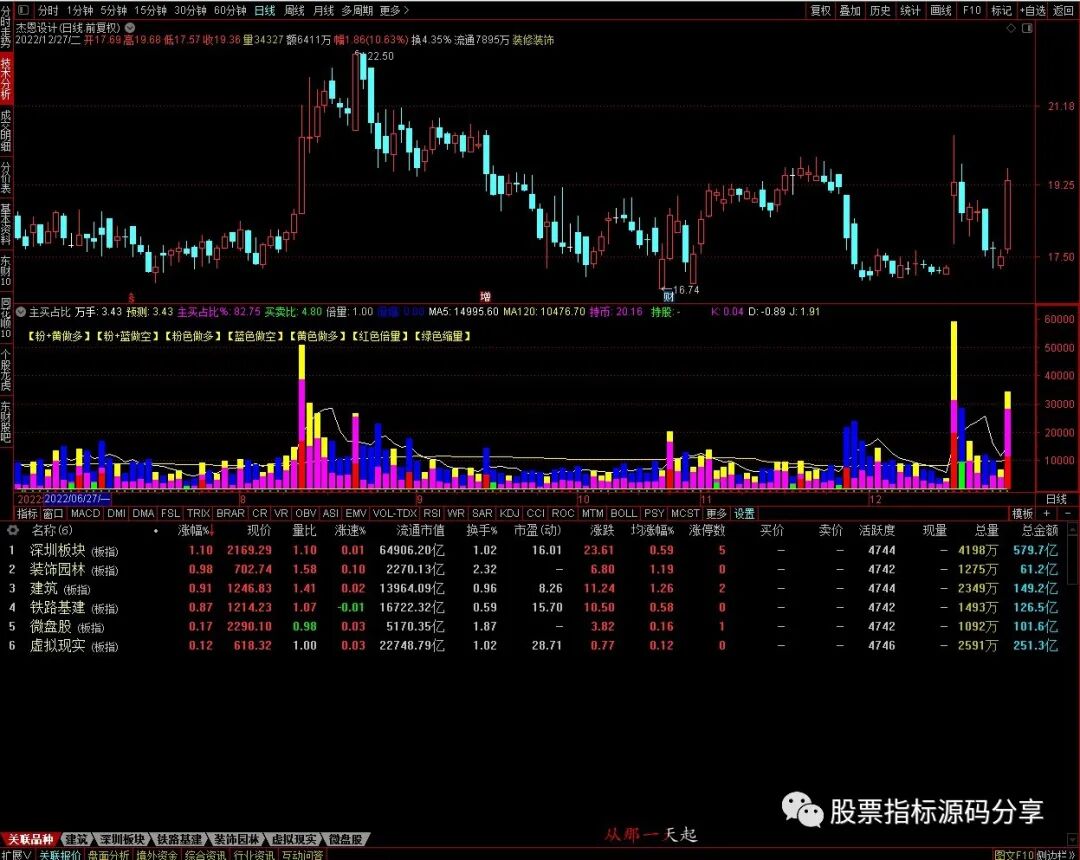Sort the table by 涨幅% column
The height and width of the screenshot is (860, 1080).
[196, 530]
